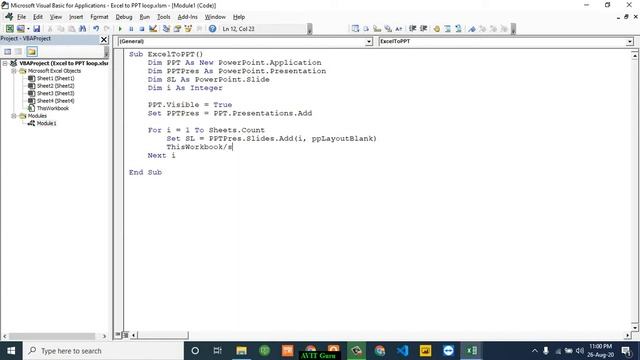The image size is (640, 360).
Task: Collapse the Modules folder
Action: (13, 116)
